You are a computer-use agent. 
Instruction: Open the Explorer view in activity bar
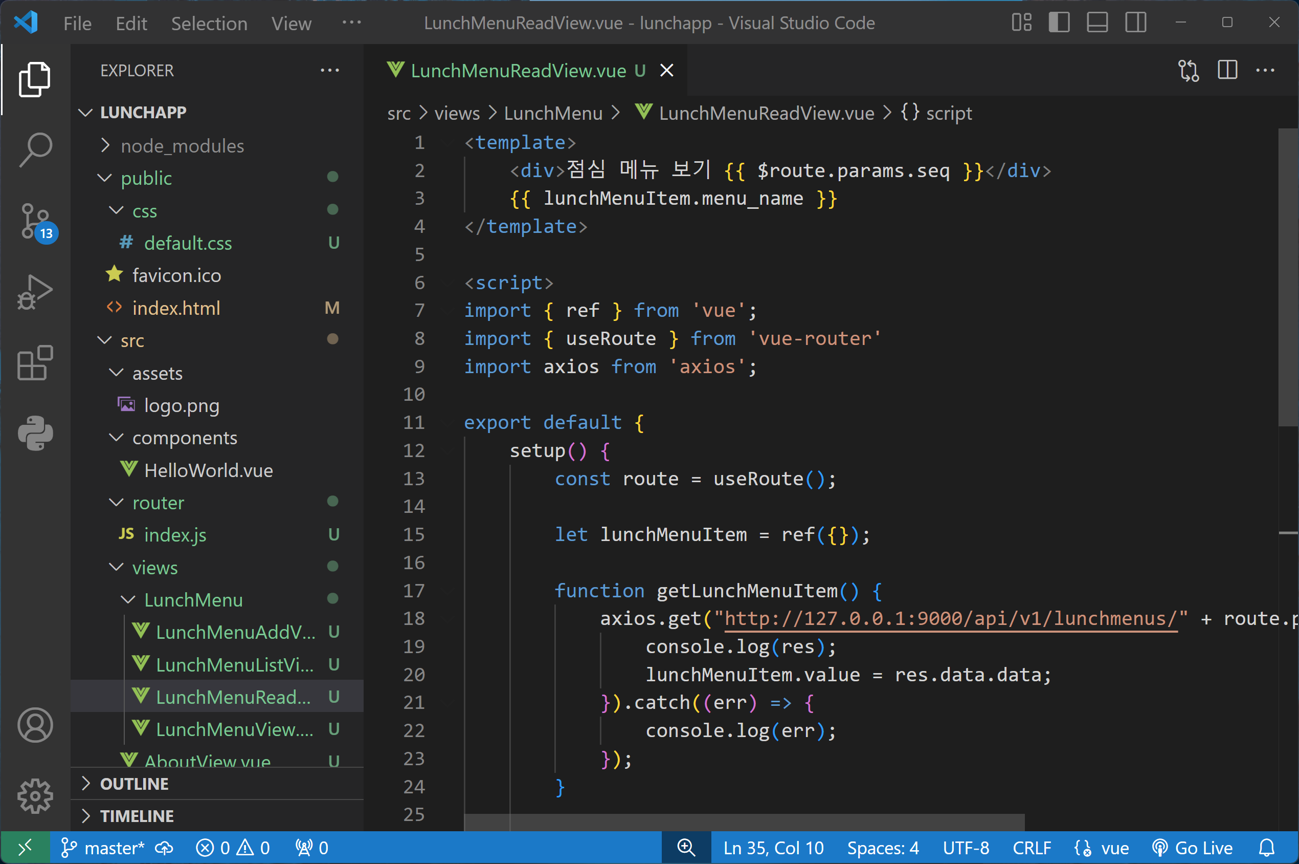35,79
